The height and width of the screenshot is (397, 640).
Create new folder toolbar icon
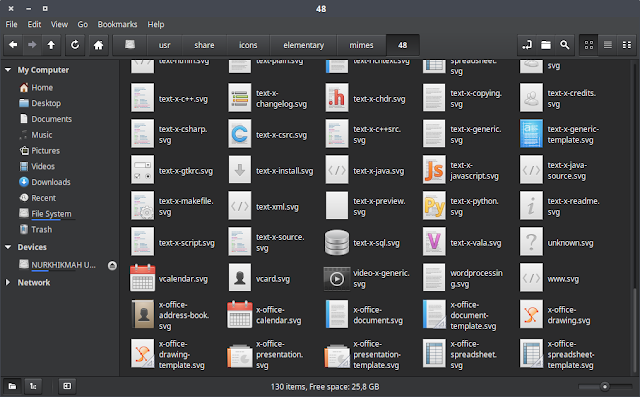click(546, 45)
